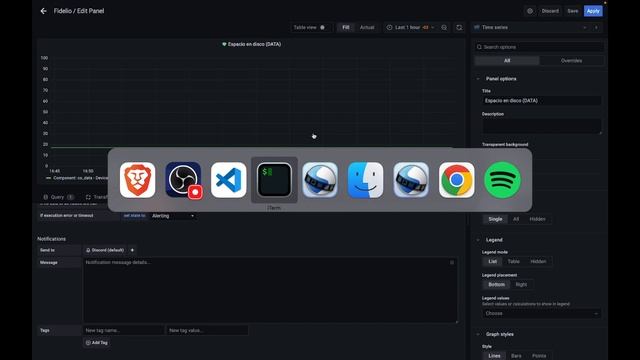Set Legend mode to Table

513,261
